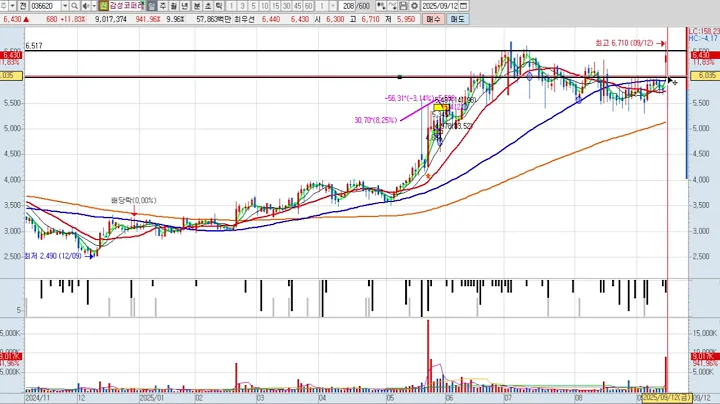Pick the 5 interval button
Screen dimensions: 720x404
click(x=253, y=6)
